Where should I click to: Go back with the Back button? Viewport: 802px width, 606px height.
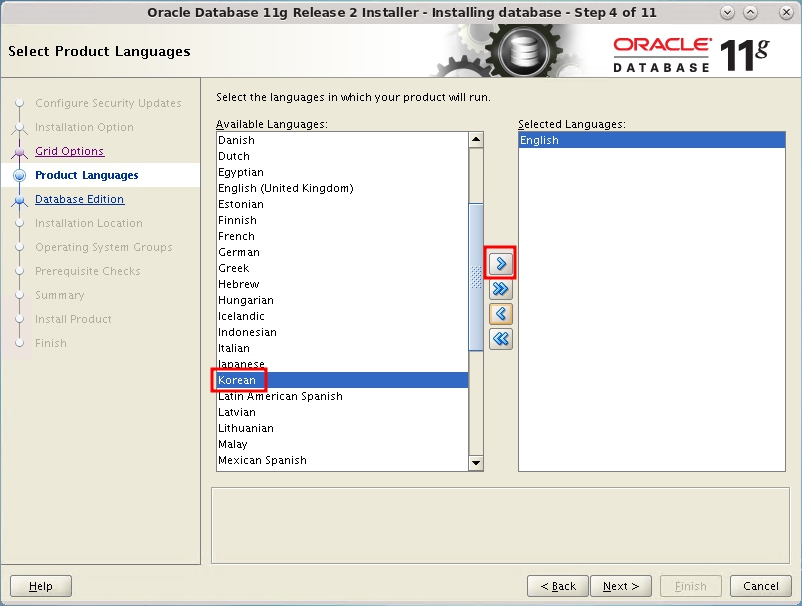pos(558,586)
